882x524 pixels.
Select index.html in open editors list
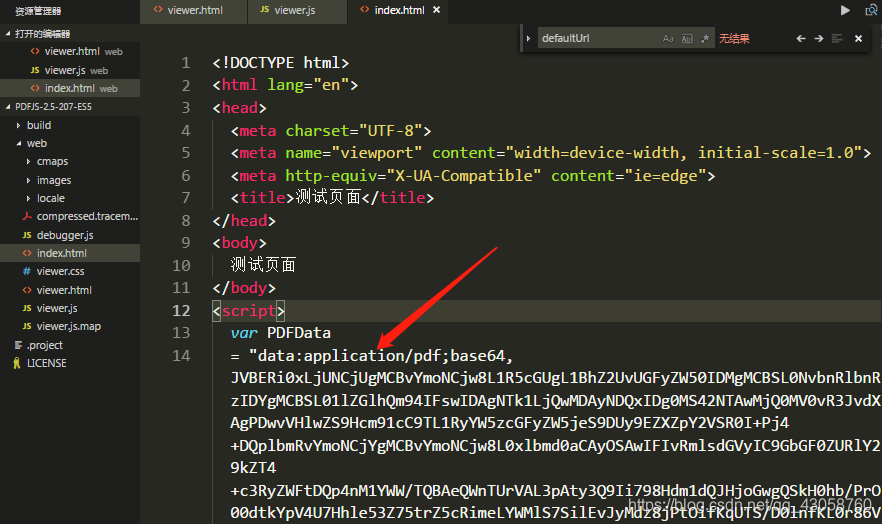[70, 88]
